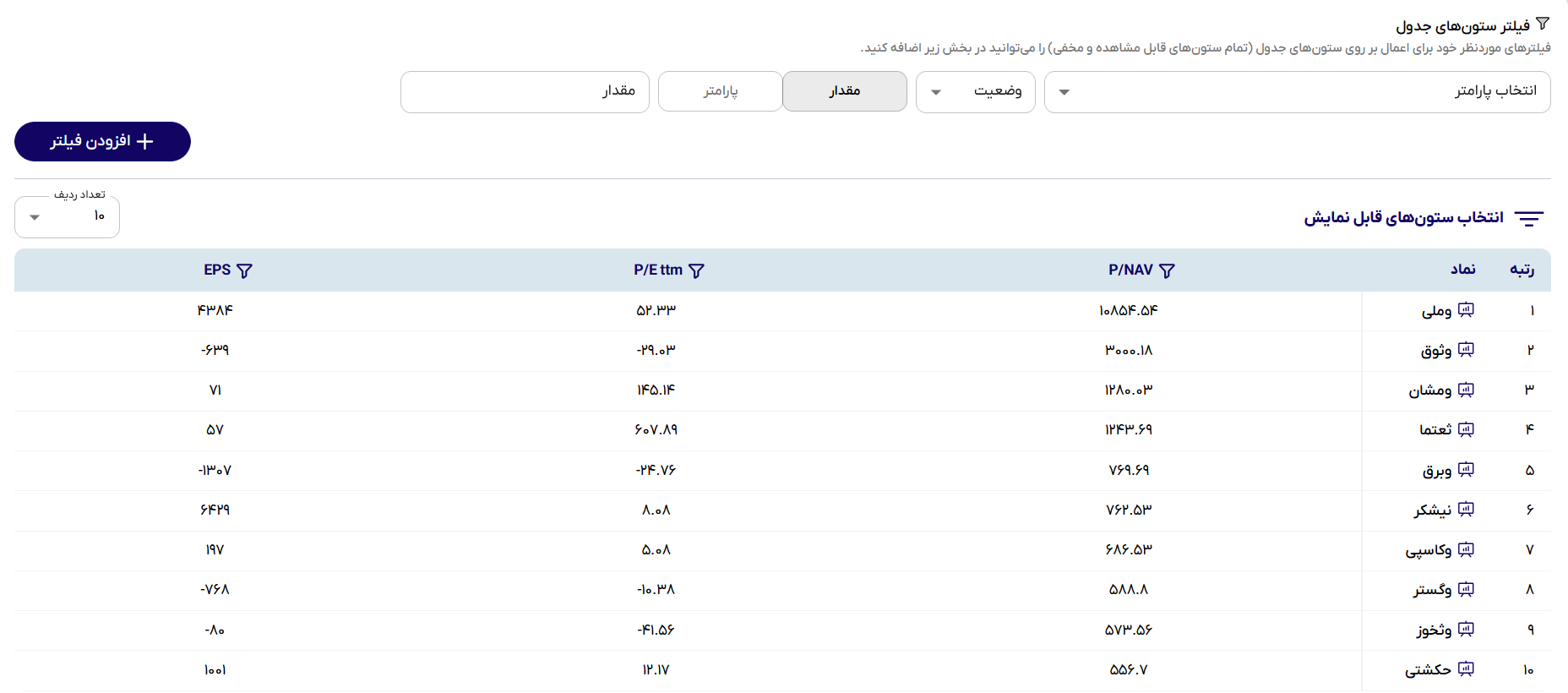Click the EPS column header
Image resolution: width=1568 pixels, height=693 pixels.
point(217,270)
